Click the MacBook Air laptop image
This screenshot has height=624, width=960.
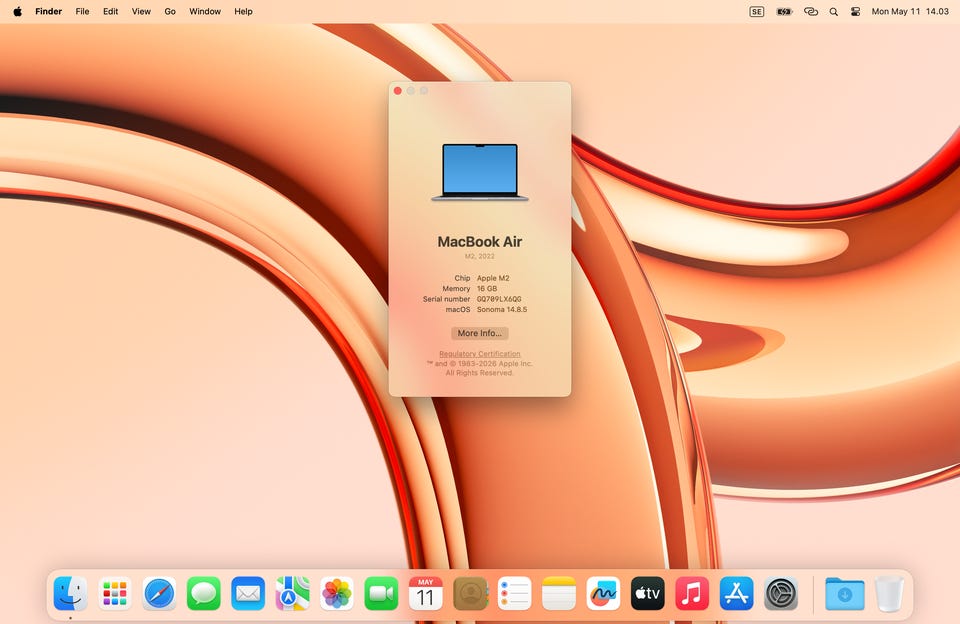(479, 172)
